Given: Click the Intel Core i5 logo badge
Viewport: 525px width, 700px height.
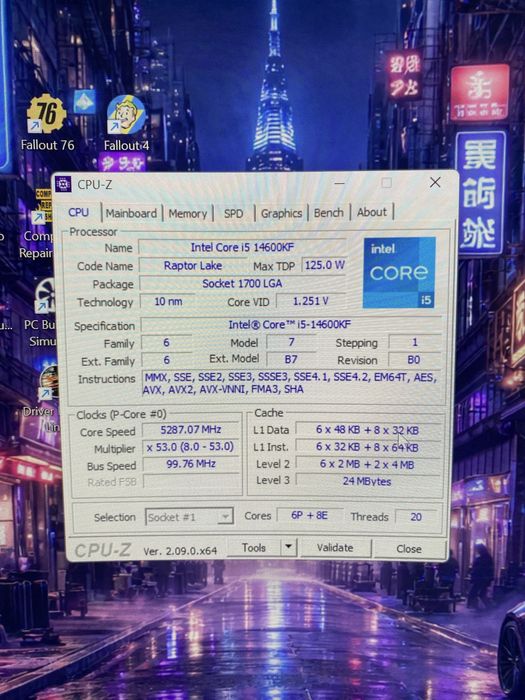Looking at the screenshot, I should 399,272.
